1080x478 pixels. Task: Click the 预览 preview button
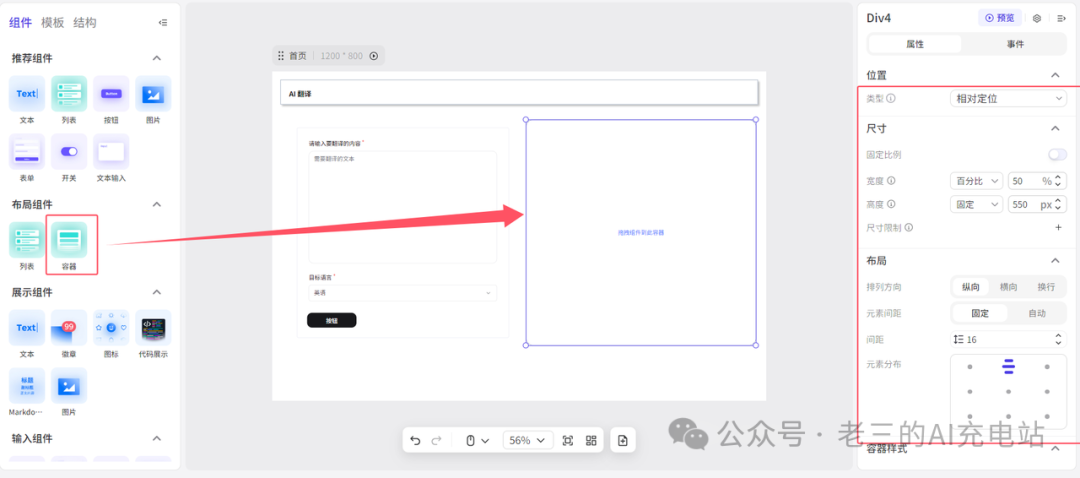coord(999,18)
